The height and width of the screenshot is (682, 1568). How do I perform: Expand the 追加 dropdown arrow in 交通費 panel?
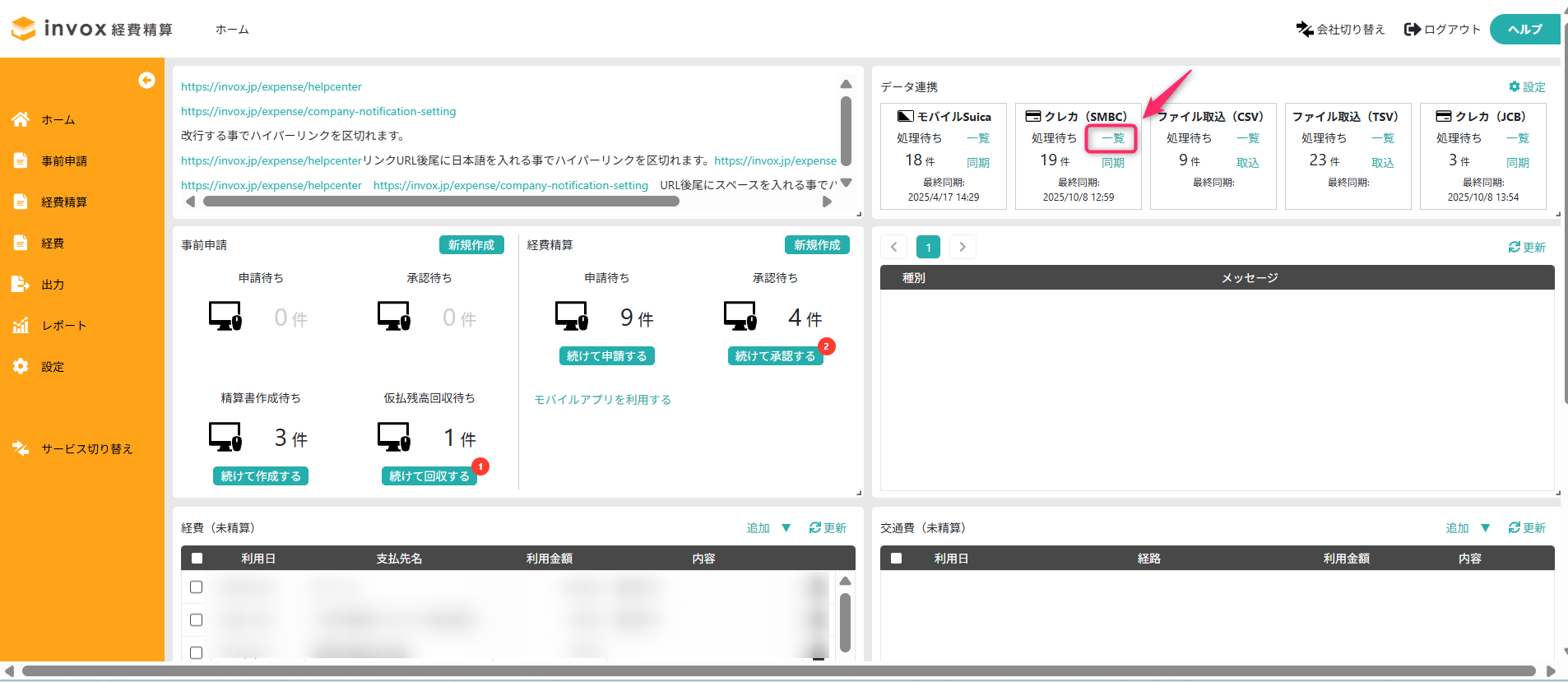click(x=1486, y=528)
